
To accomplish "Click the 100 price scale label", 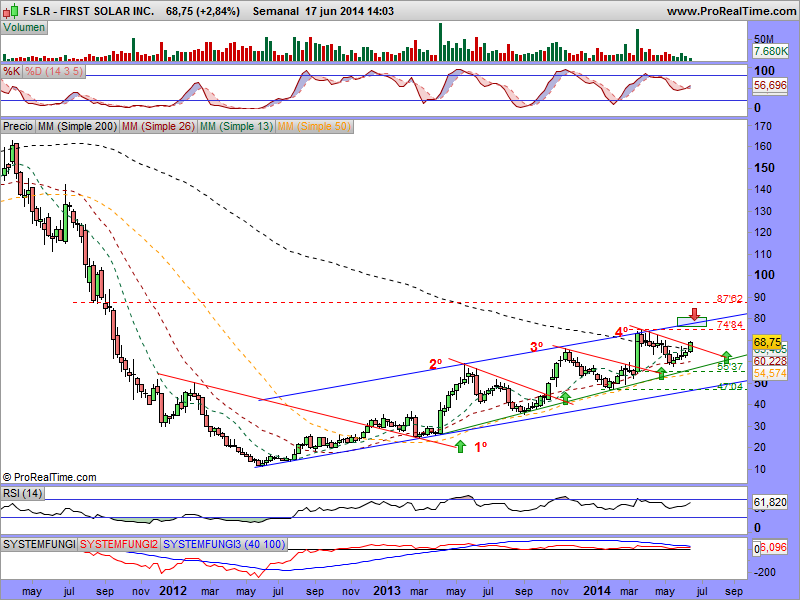I will pyautogui.click(x=764, y=275).
